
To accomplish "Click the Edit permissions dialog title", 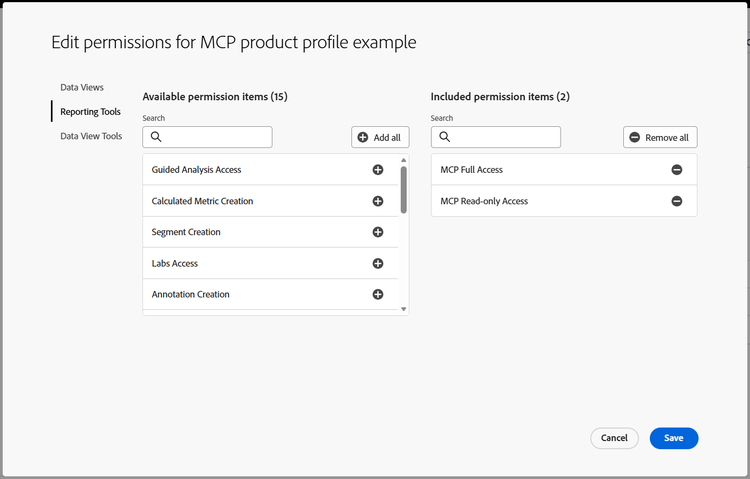I will [234, 42].
